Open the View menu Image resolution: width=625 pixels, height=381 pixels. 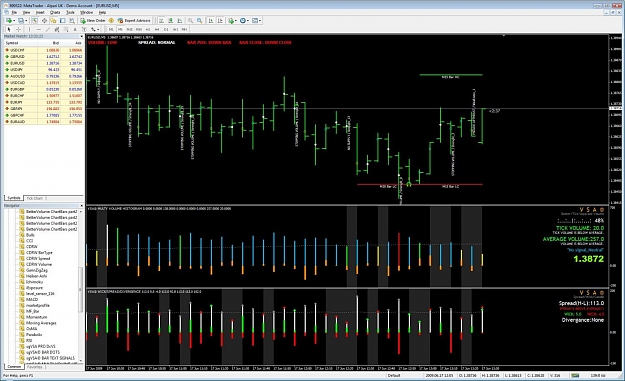(x=26, y=12)
